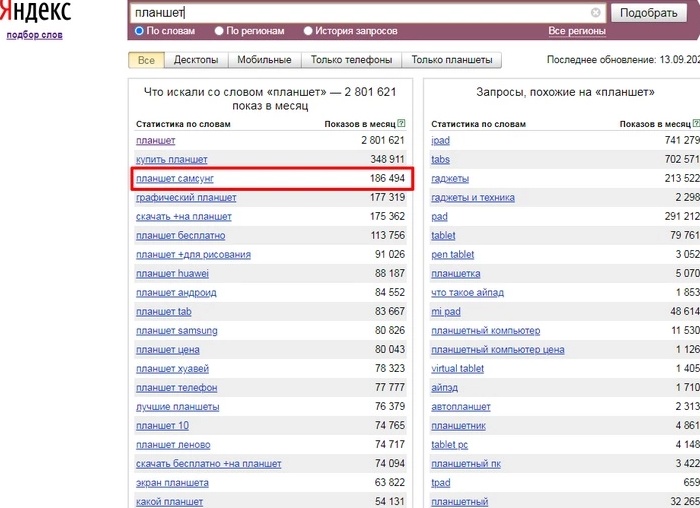The width and height of the screenshot is (700, 508).
Task: Open the "скачать +на планшет" link
Action: pyautogui.click(x=183, y=217)
